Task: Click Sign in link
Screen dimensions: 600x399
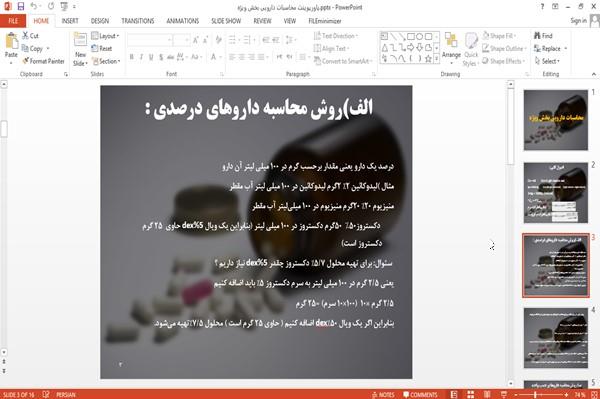Action: click(578, 20)
